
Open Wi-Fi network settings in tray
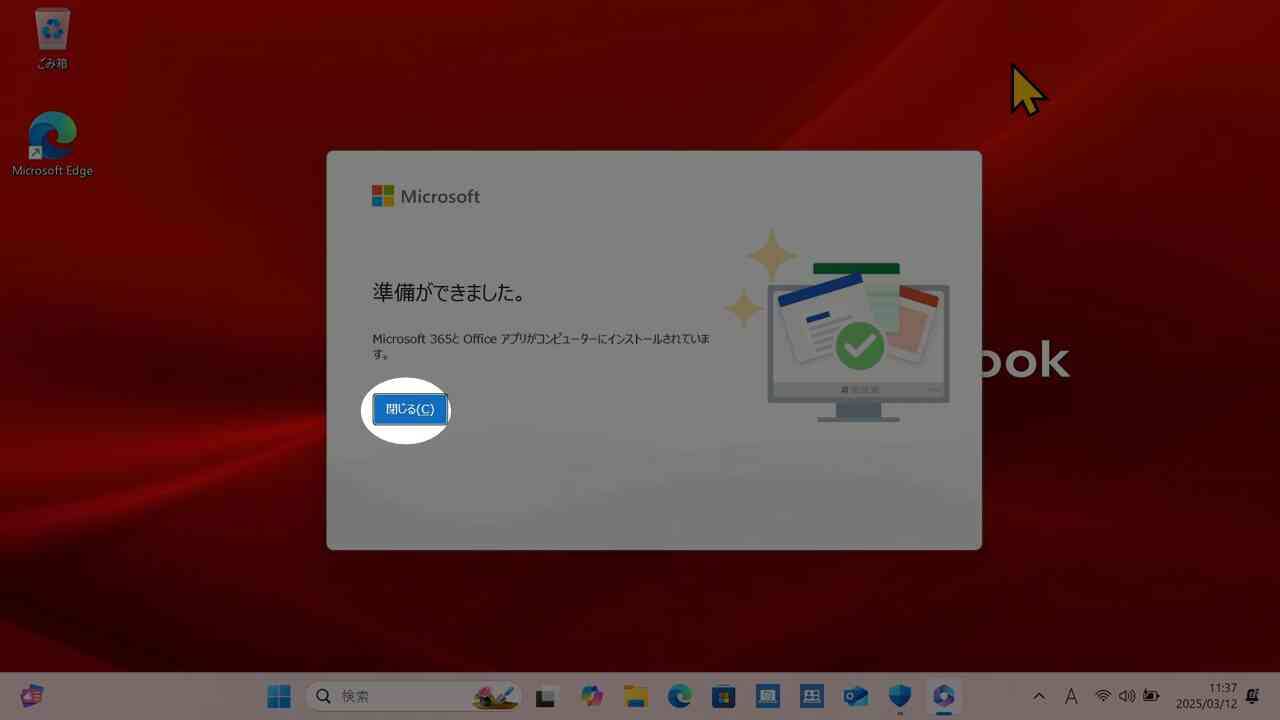pos(1103,696)
